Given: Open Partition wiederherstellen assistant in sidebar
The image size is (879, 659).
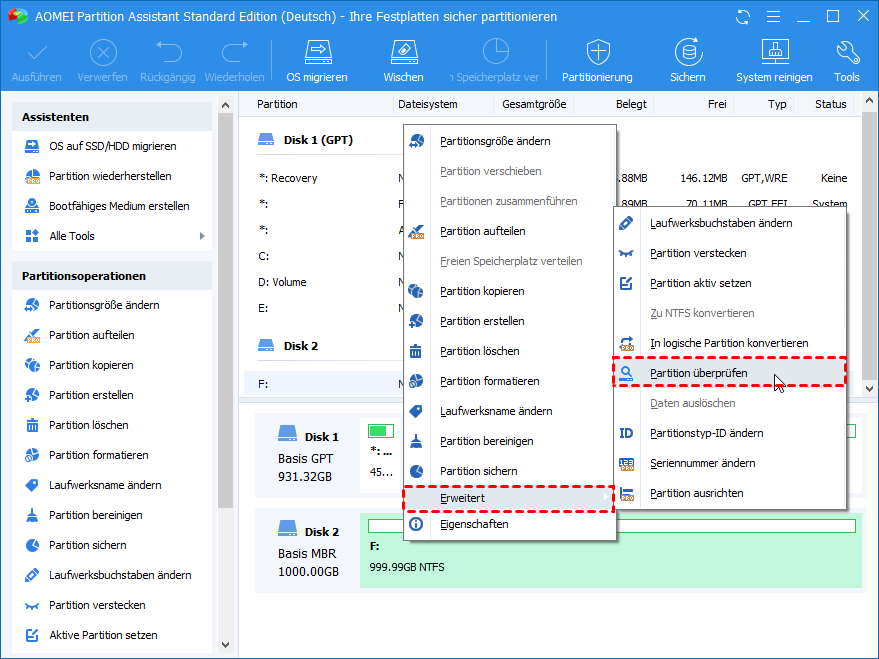Looking at the screenshot, I should coord(112,176).
